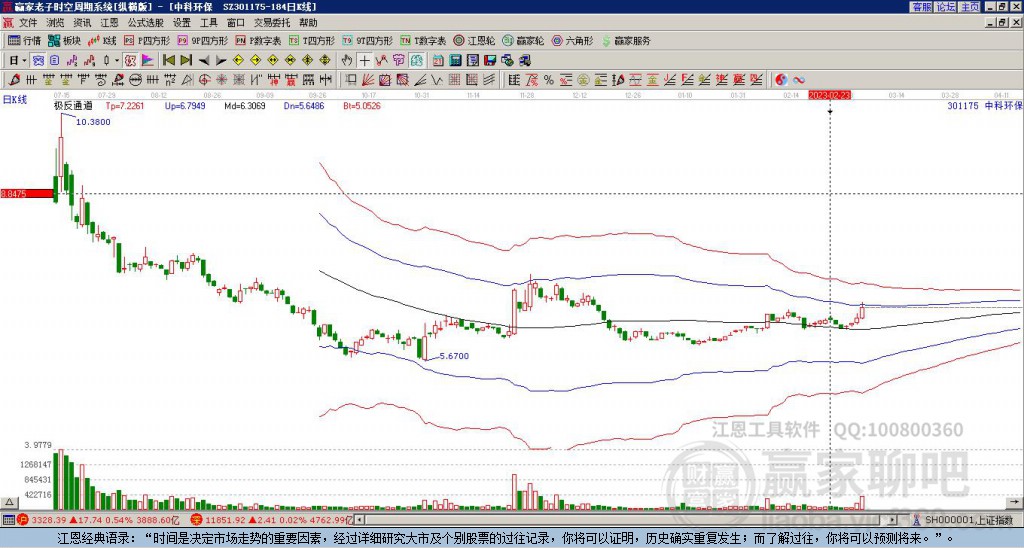This screenshot has height=548, width=1024.
Task: Click the 板块 toolbar button
Action: point(64,40)
